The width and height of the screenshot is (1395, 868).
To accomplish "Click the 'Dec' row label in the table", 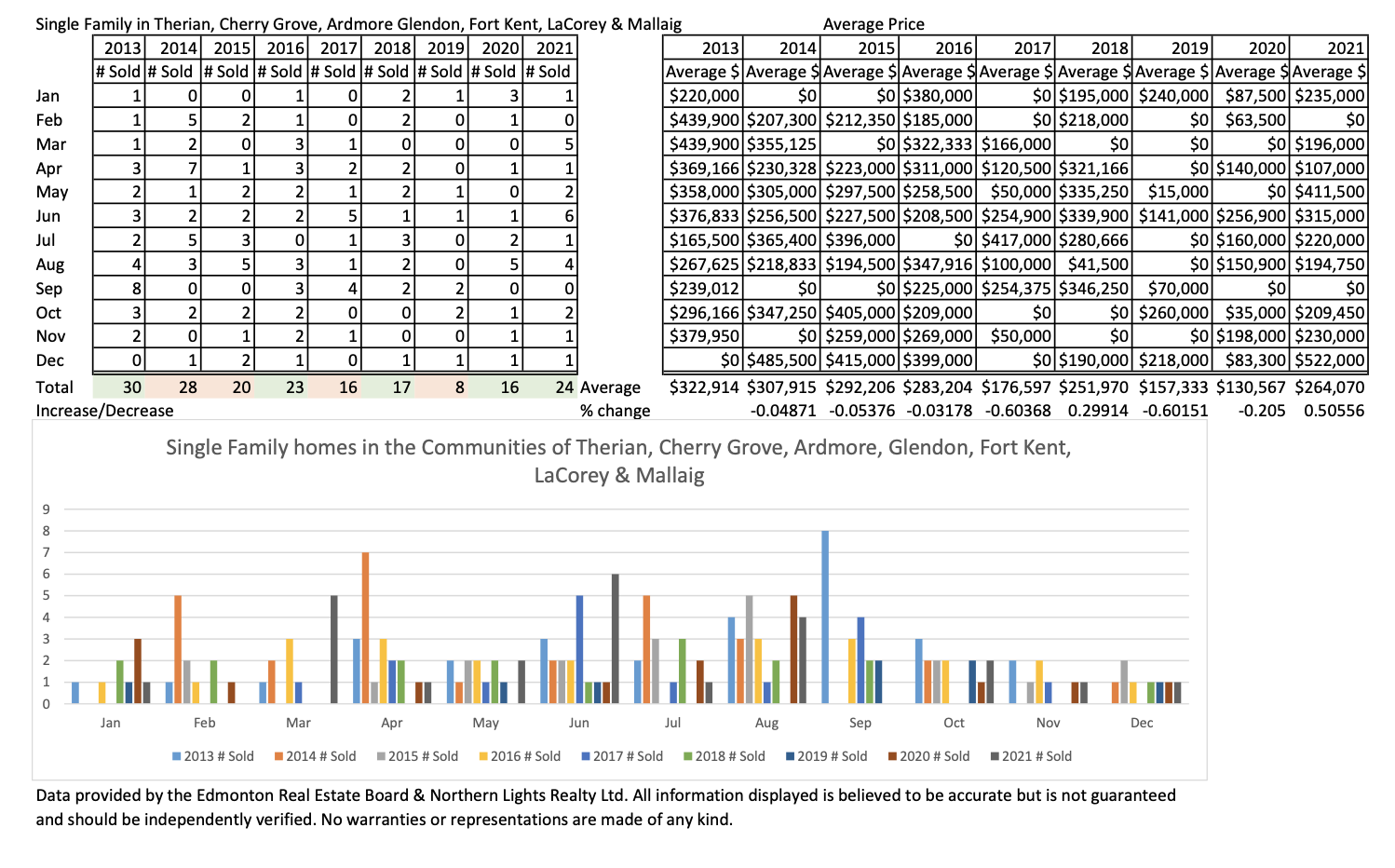I will pyautogui.click(x=50, y=360).
